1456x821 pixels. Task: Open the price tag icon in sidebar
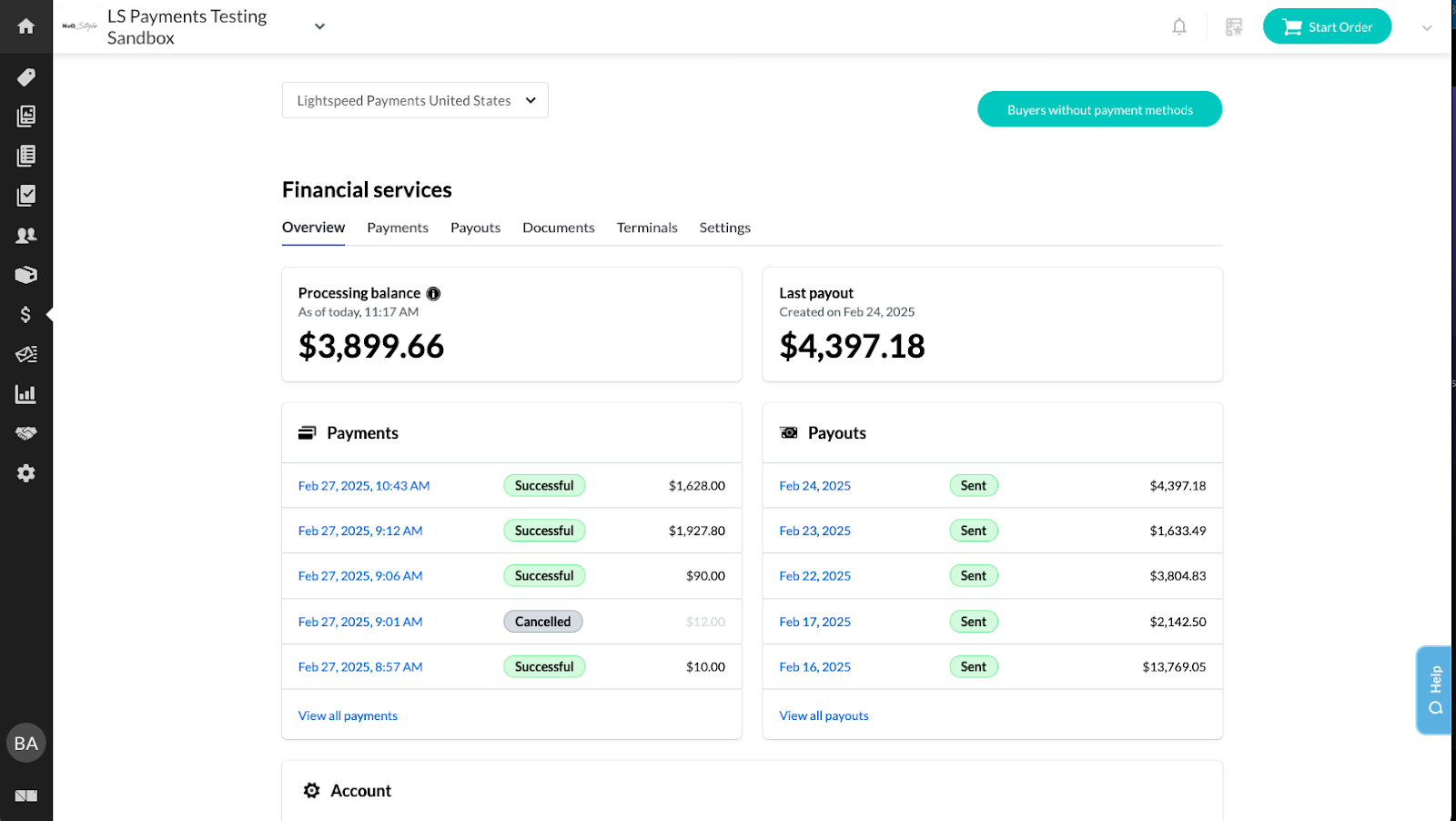click(26, 77)
